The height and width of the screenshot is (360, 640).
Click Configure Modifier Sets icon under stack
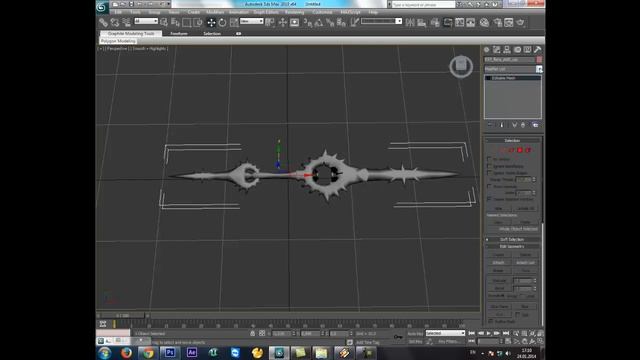tap(535, 125)
